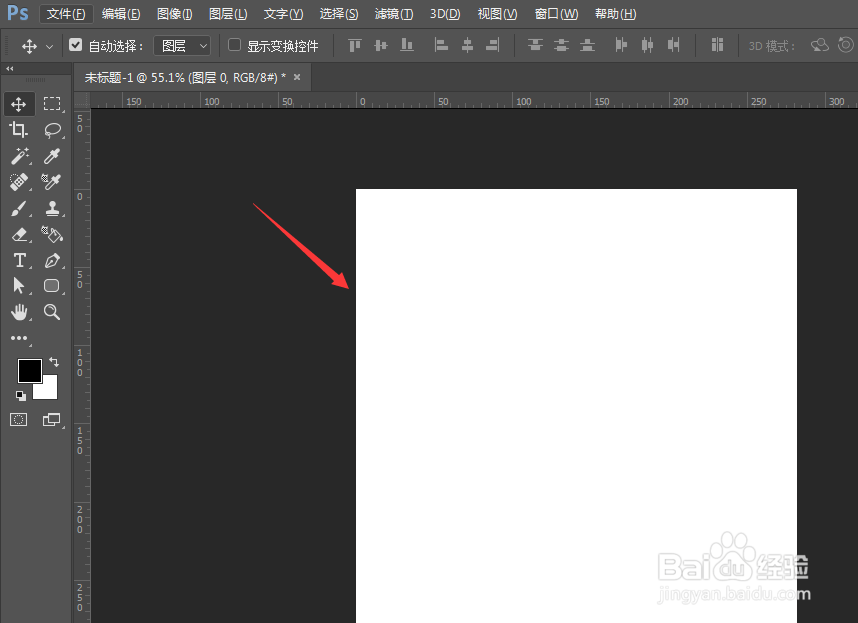Click distribute bottom edges button
858x623 pixels.
pyautogui.click(x=587, y=45)
